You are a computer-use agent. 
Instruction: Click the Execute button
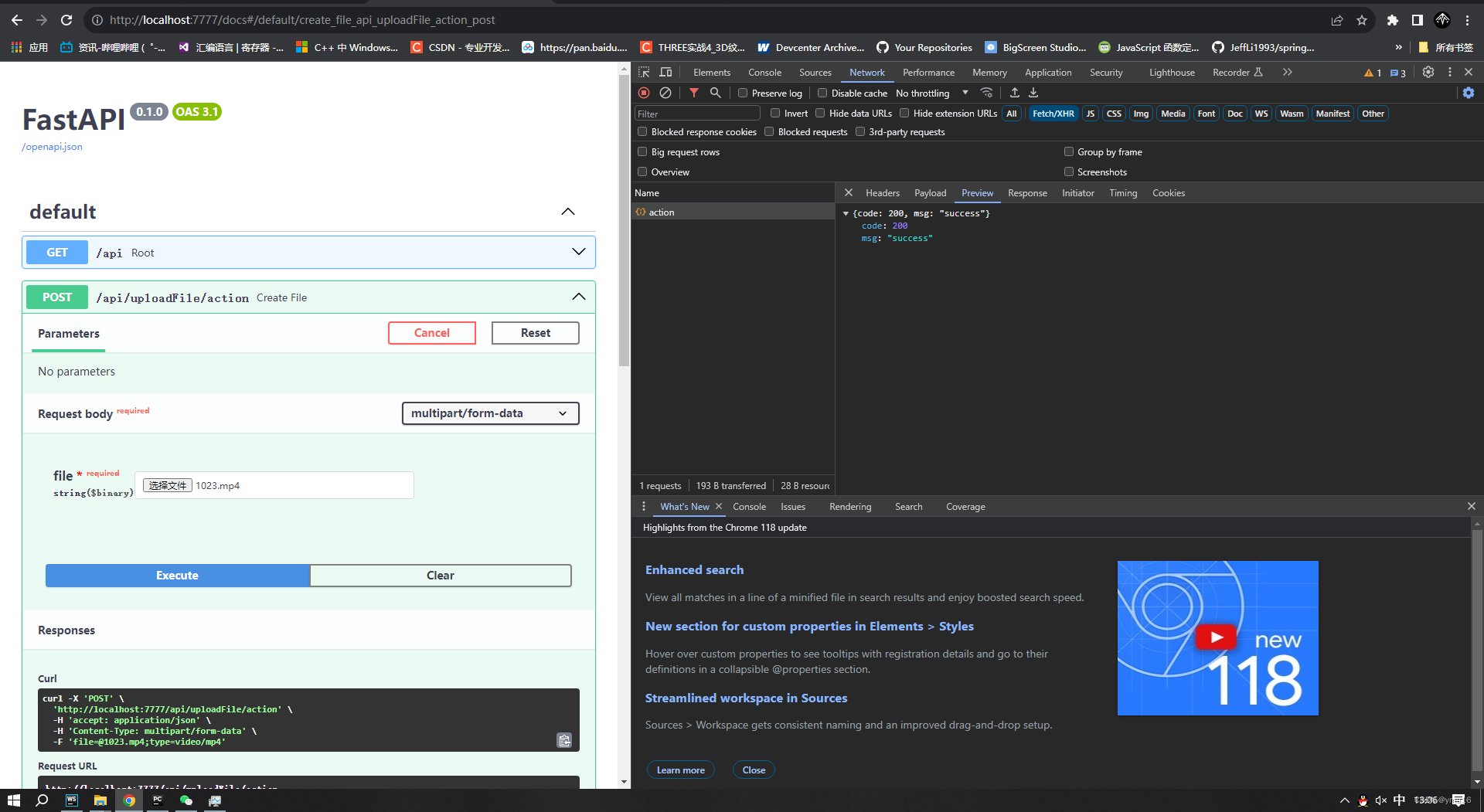pos(177,576)
